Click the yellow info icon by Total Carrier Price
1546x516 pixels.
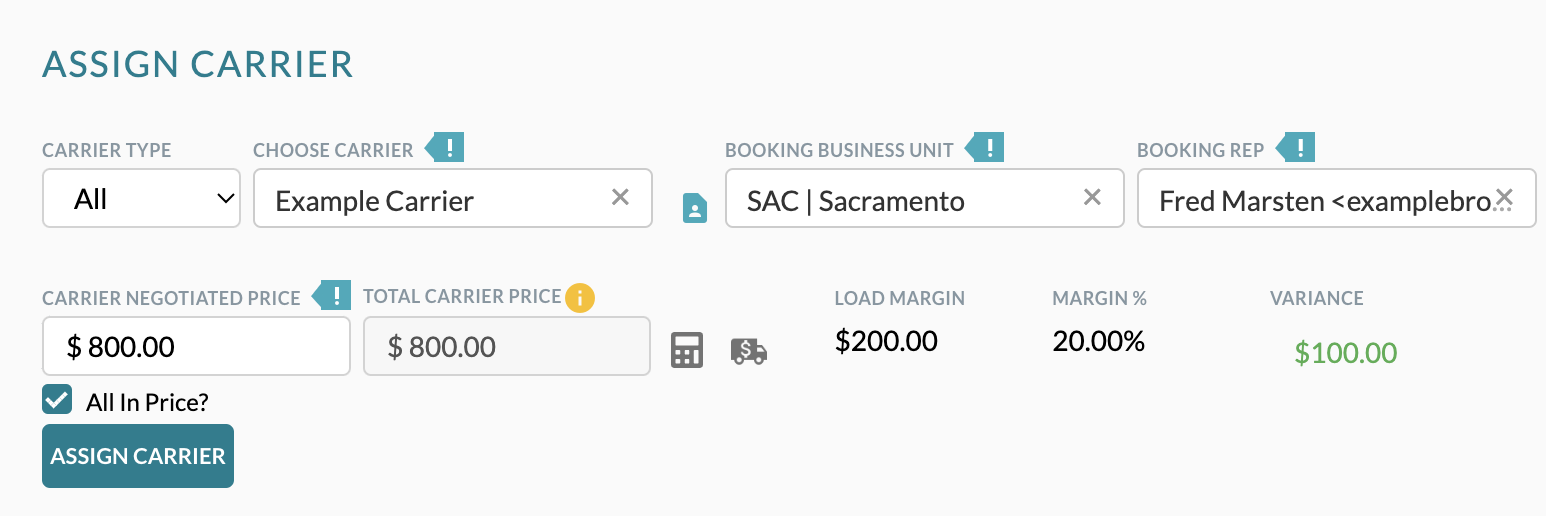click(x=580, y=297)
